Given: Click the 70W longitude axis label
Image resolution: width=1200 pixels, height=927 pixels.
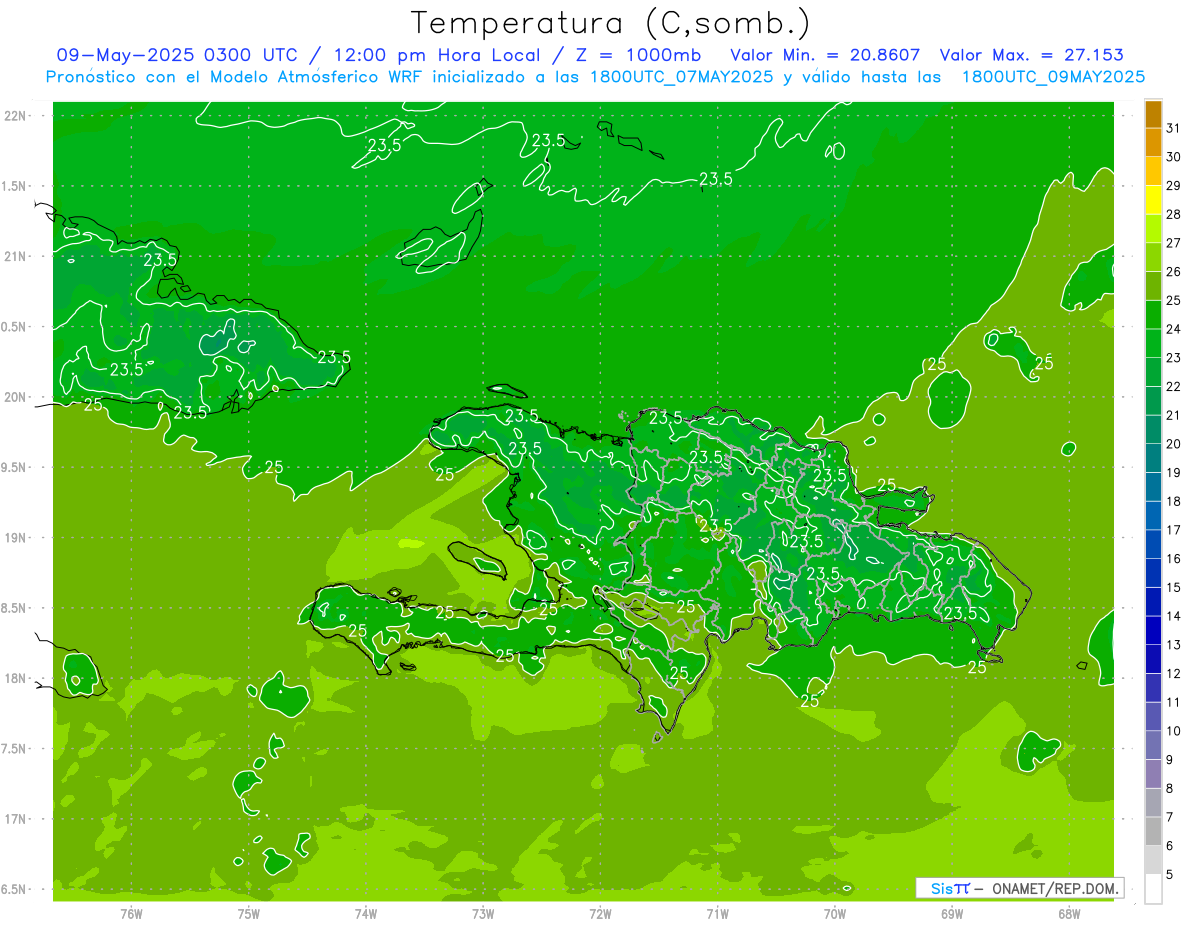Looking at the screenshot, I should point(835,913).
